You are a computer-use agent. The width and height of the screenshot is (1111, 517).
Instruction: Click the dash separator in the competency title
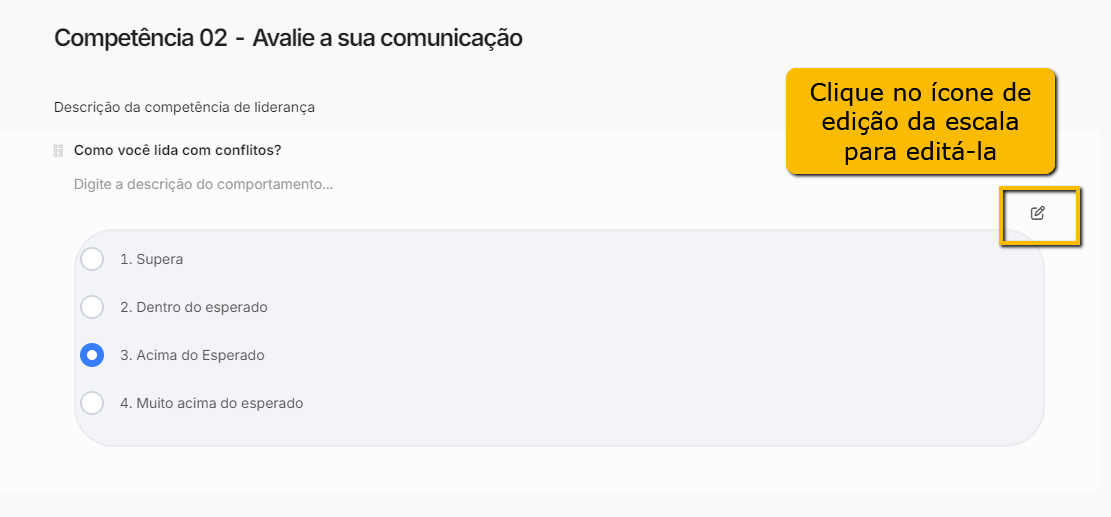click(x=239, y=39)
